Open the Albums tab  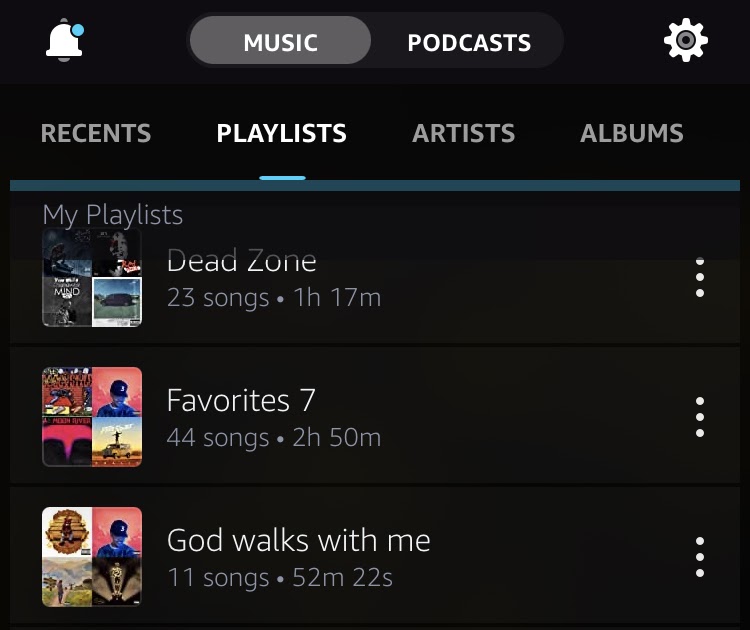tap(632, 134)
